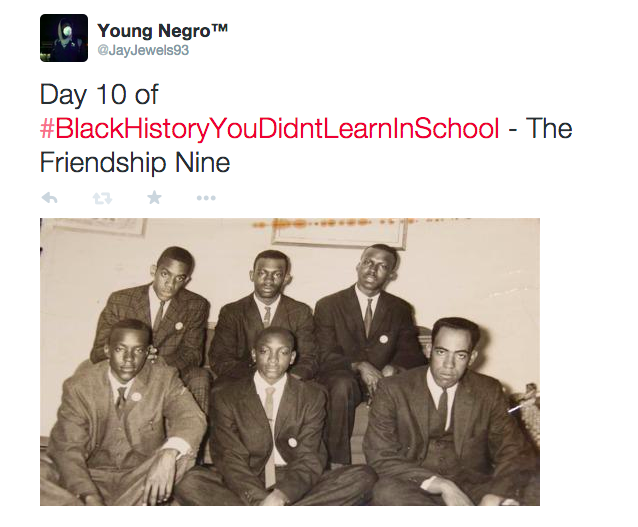Click the lapel button on the center front jacket

(x=292, y=442)
